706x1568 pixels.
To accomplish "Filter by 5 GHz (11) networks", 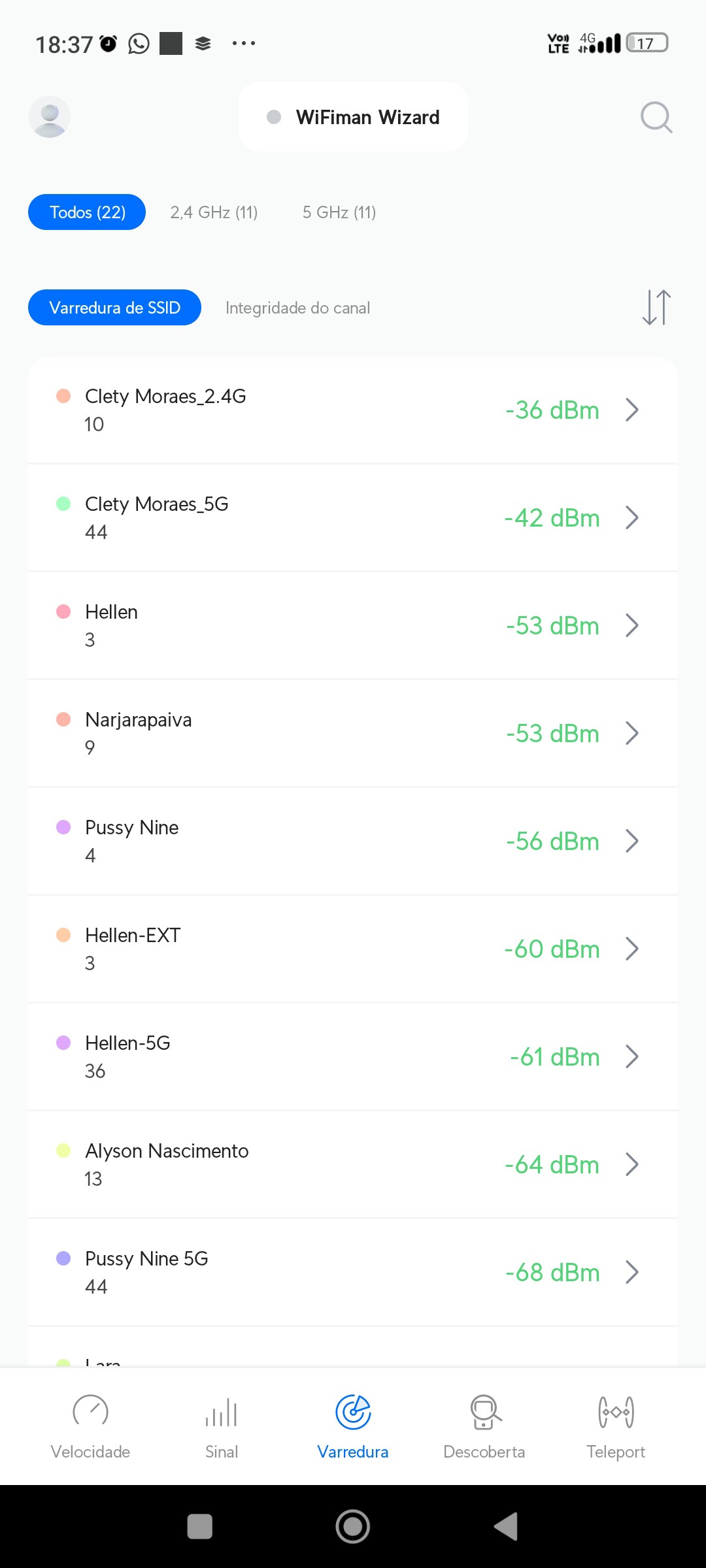I will point(339,212).
